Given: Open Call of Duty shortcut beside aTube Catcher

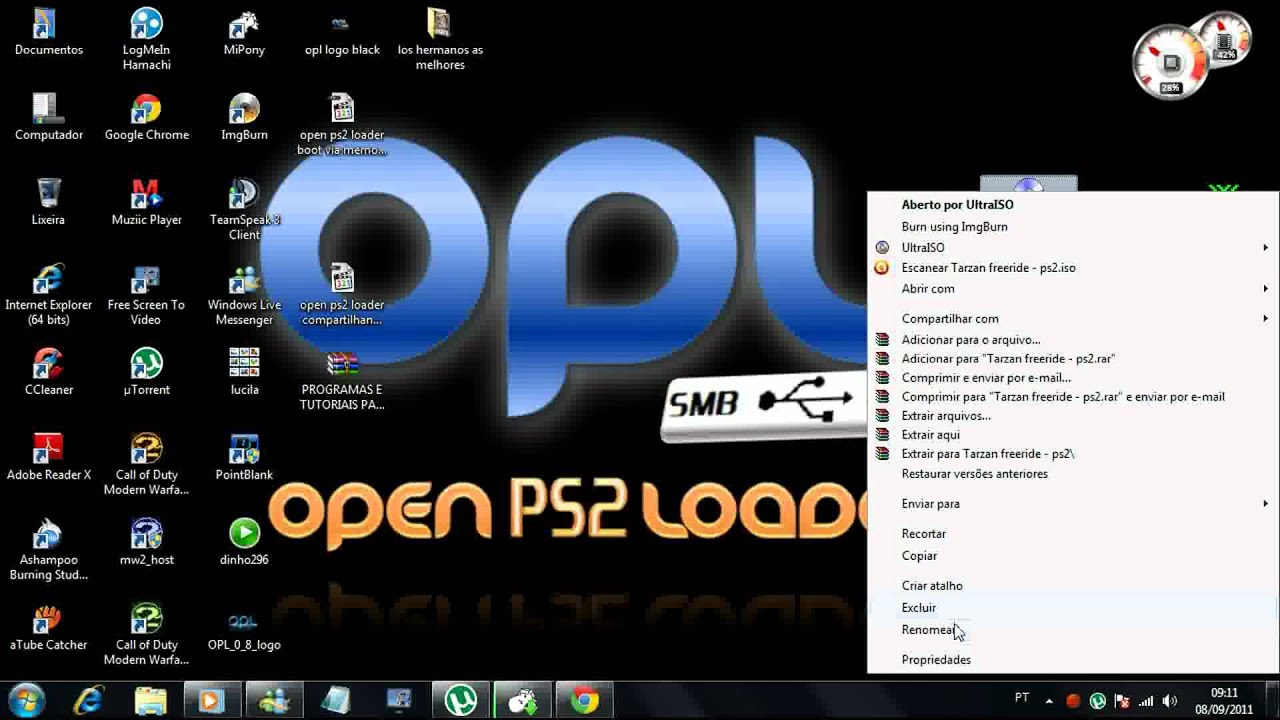Looking at the screenshot, I should 146,635.
